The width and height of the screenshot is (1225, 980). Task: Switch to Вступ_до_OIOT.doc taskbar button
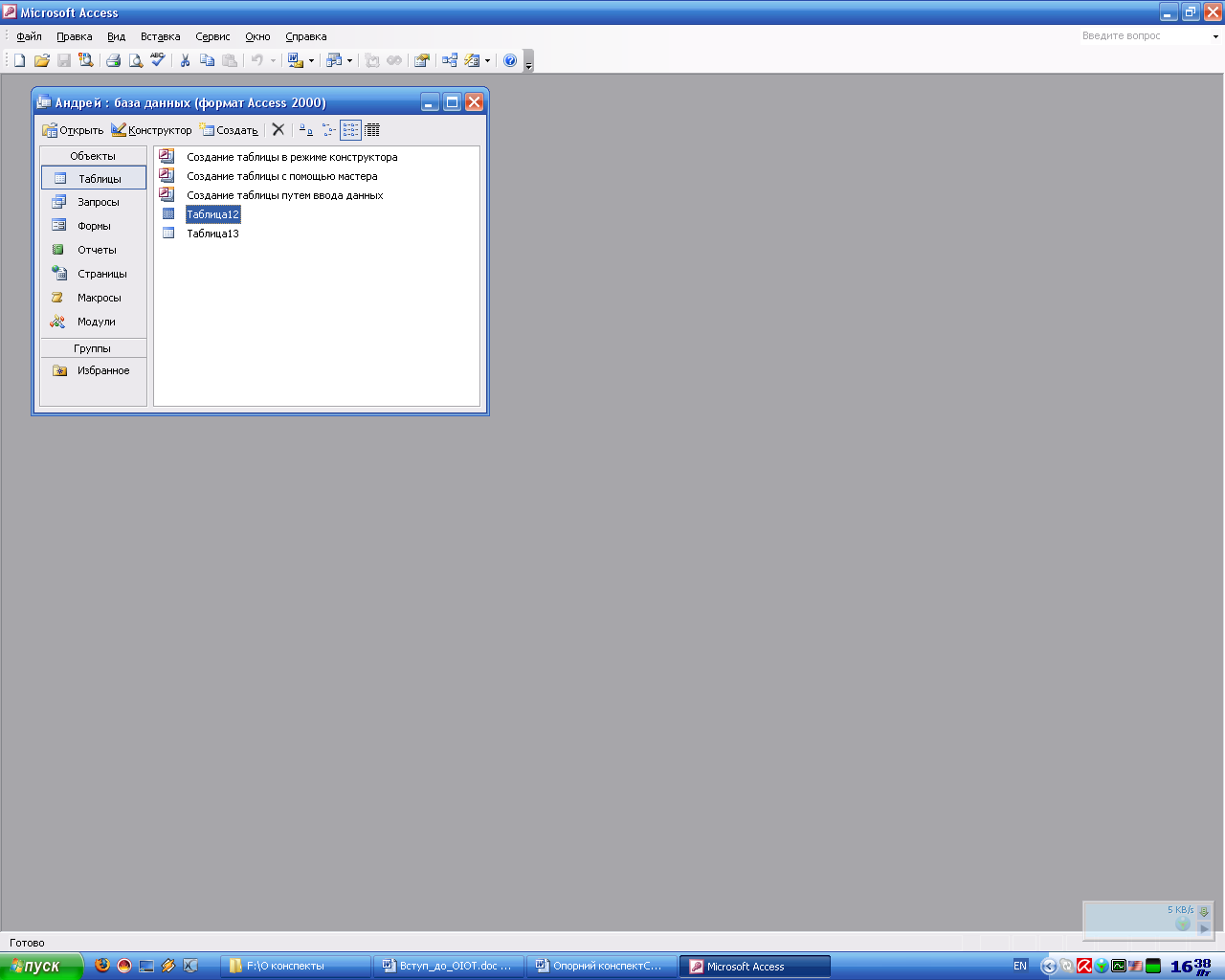pyautogui.click(x=449, y=967)
